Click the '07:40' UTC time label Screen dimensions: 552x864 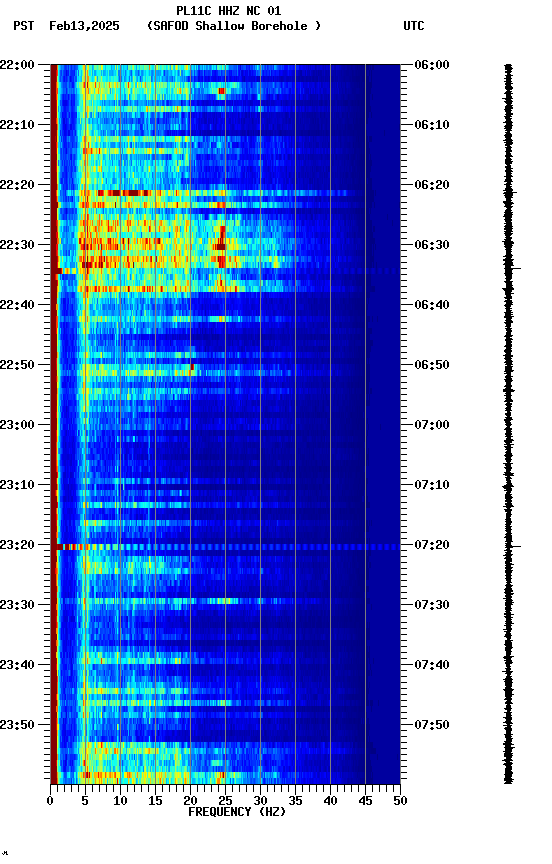(432, 666)
